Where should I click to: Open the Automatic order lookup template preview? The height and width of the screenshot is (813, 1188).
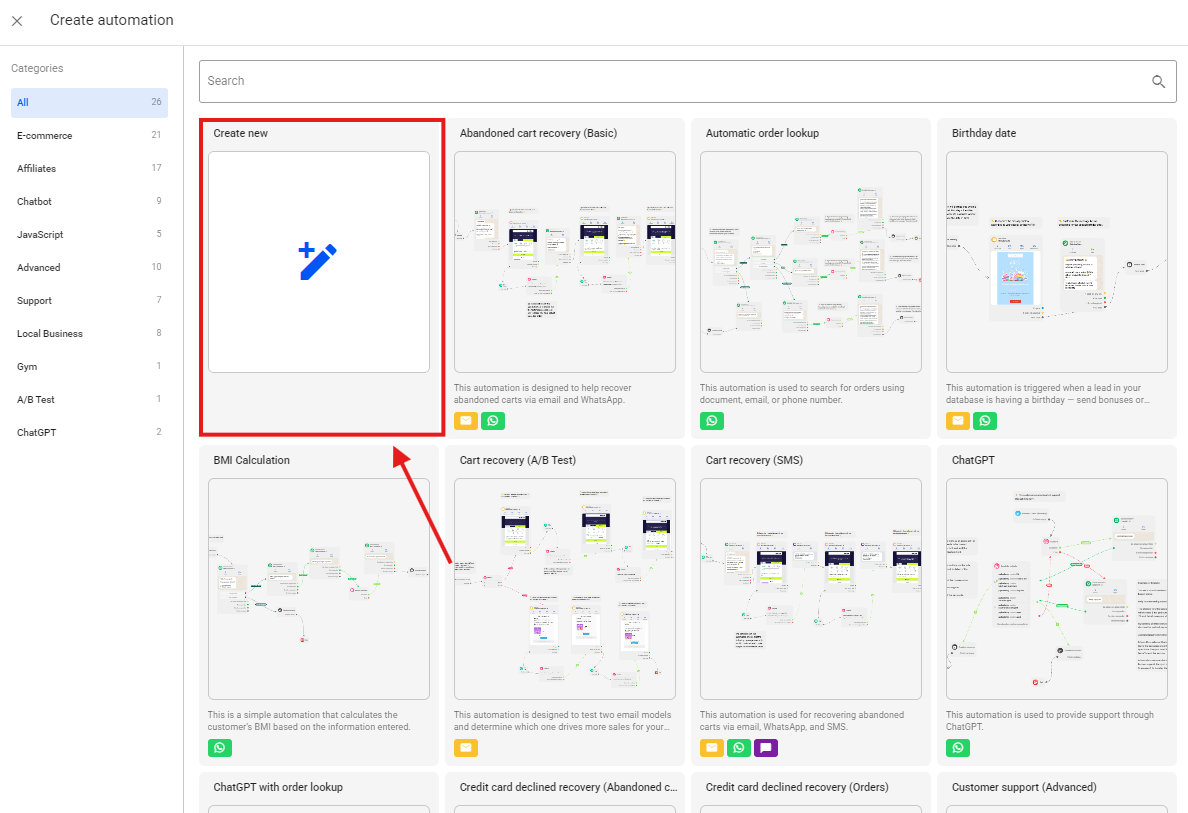coord(810,262)
